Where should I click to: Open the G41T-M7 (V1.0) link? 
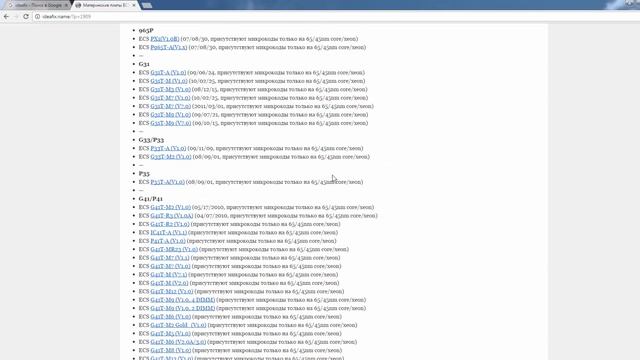click(x=170, y=266)
